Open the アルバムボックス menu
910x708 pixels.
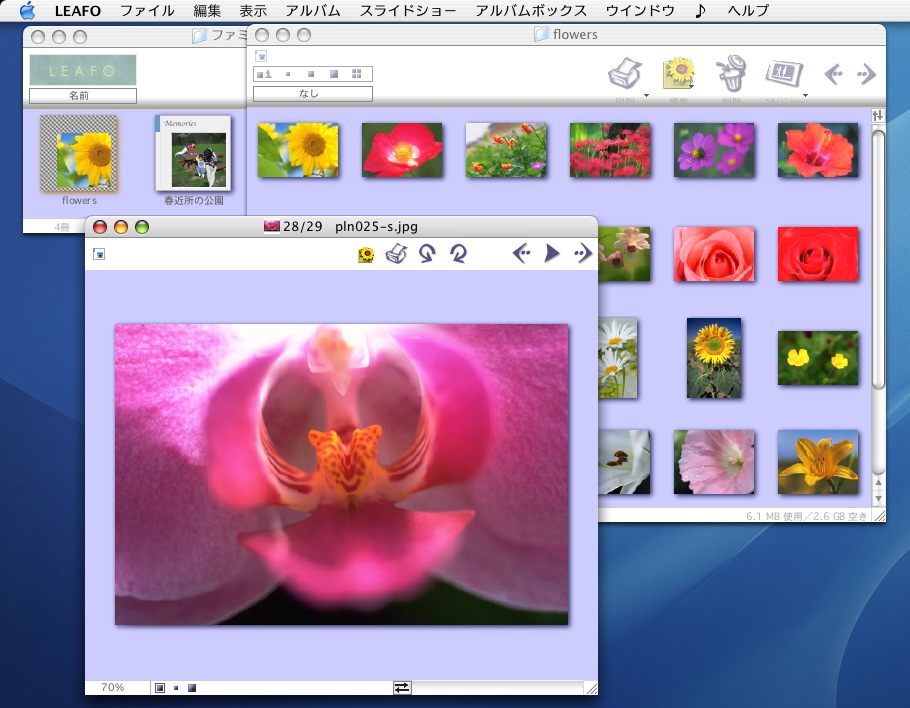531,11
